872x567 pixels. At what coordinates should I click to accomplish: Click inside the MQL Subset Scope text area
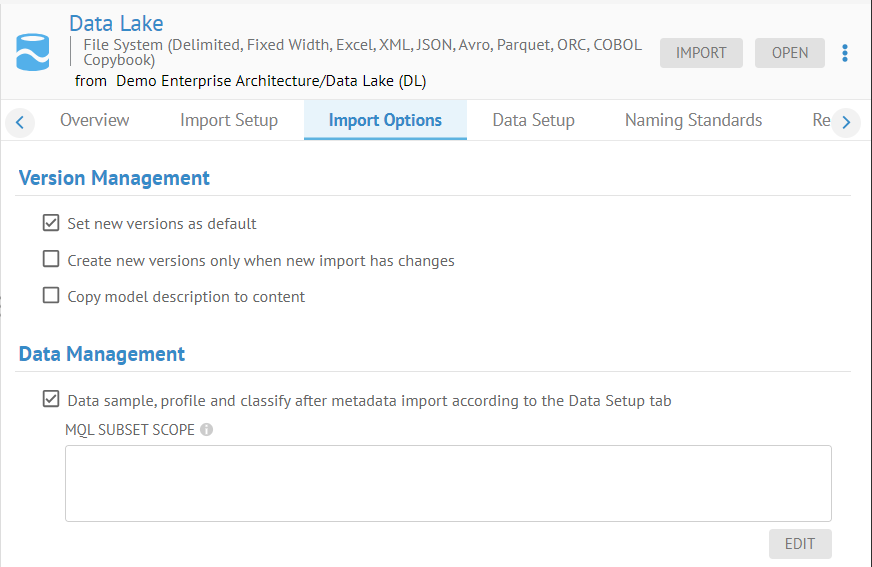[448, 483]
